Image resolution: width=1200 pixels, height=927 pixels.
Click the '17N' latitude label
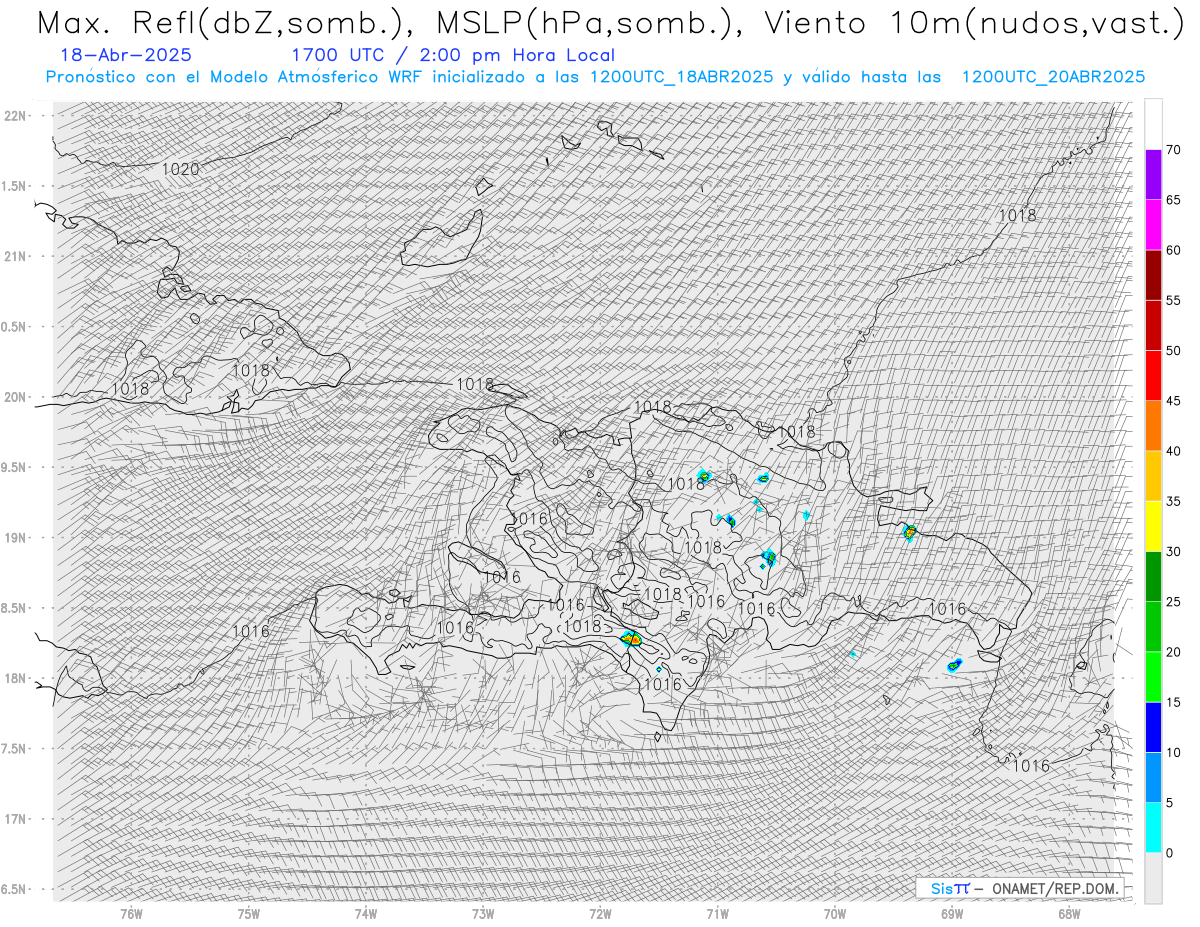[16, 819]
